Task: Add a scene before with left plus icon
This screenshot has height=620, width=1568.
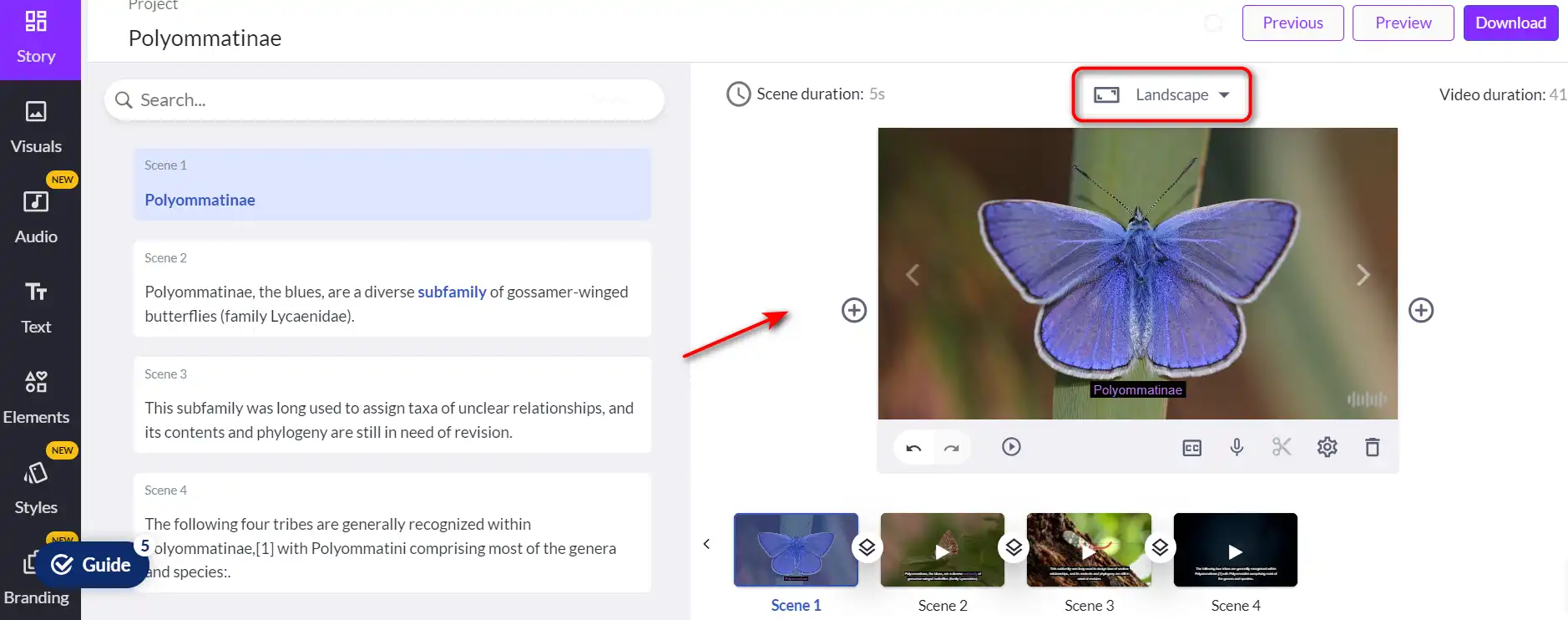Action: [854, 310]
